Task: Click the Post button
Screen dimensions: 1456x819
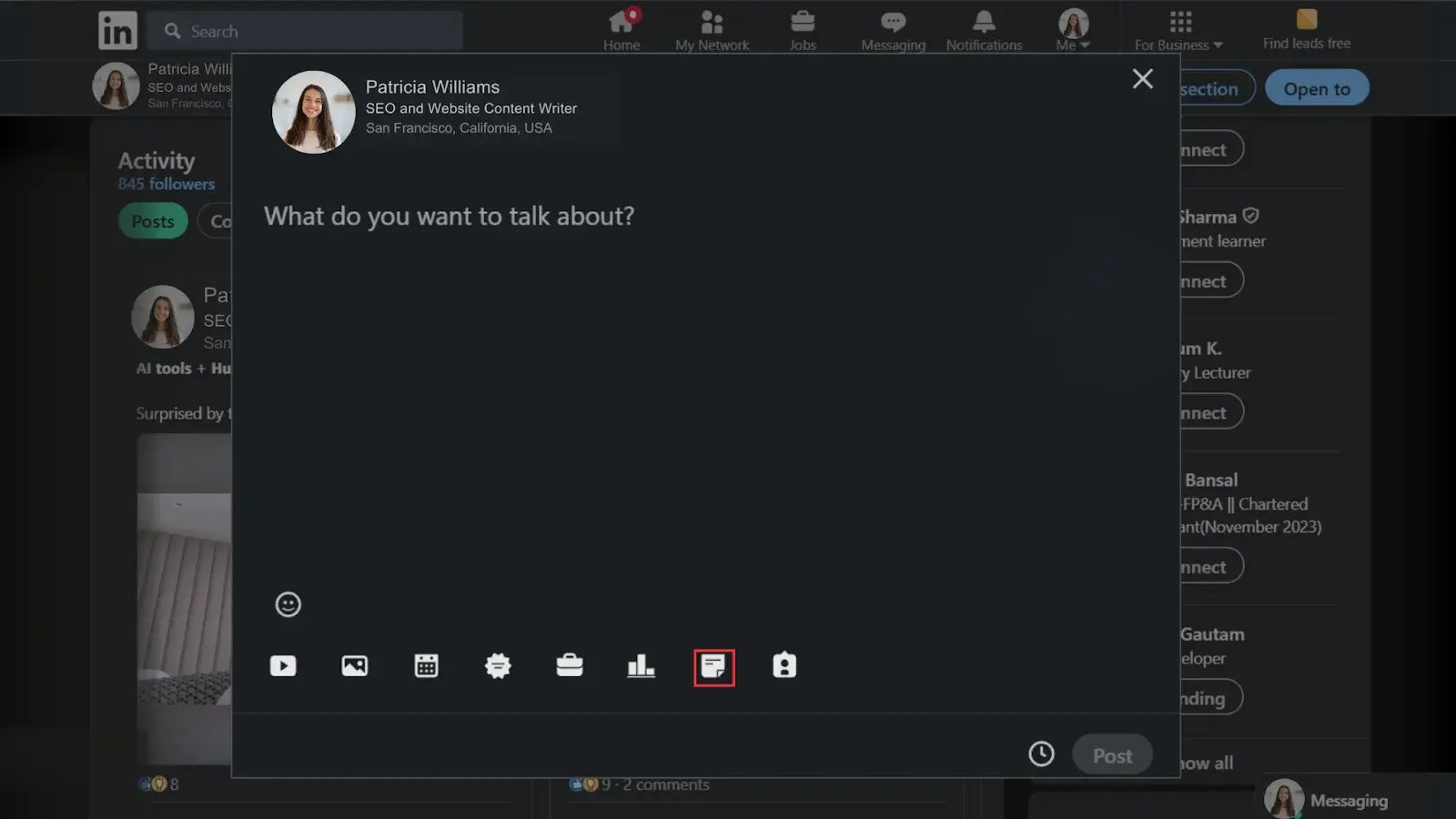Action: pos(1112,755)
